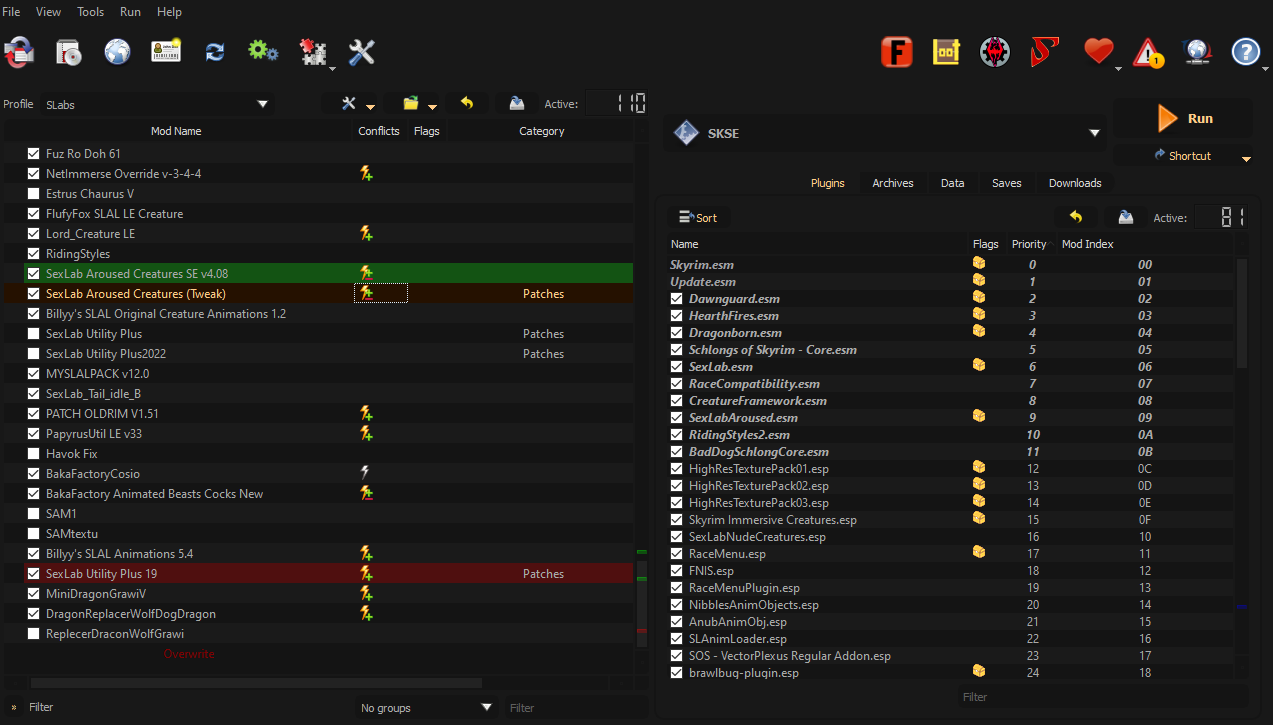
Task: Click the globe Update check icon
Action: pos(1196,52)
